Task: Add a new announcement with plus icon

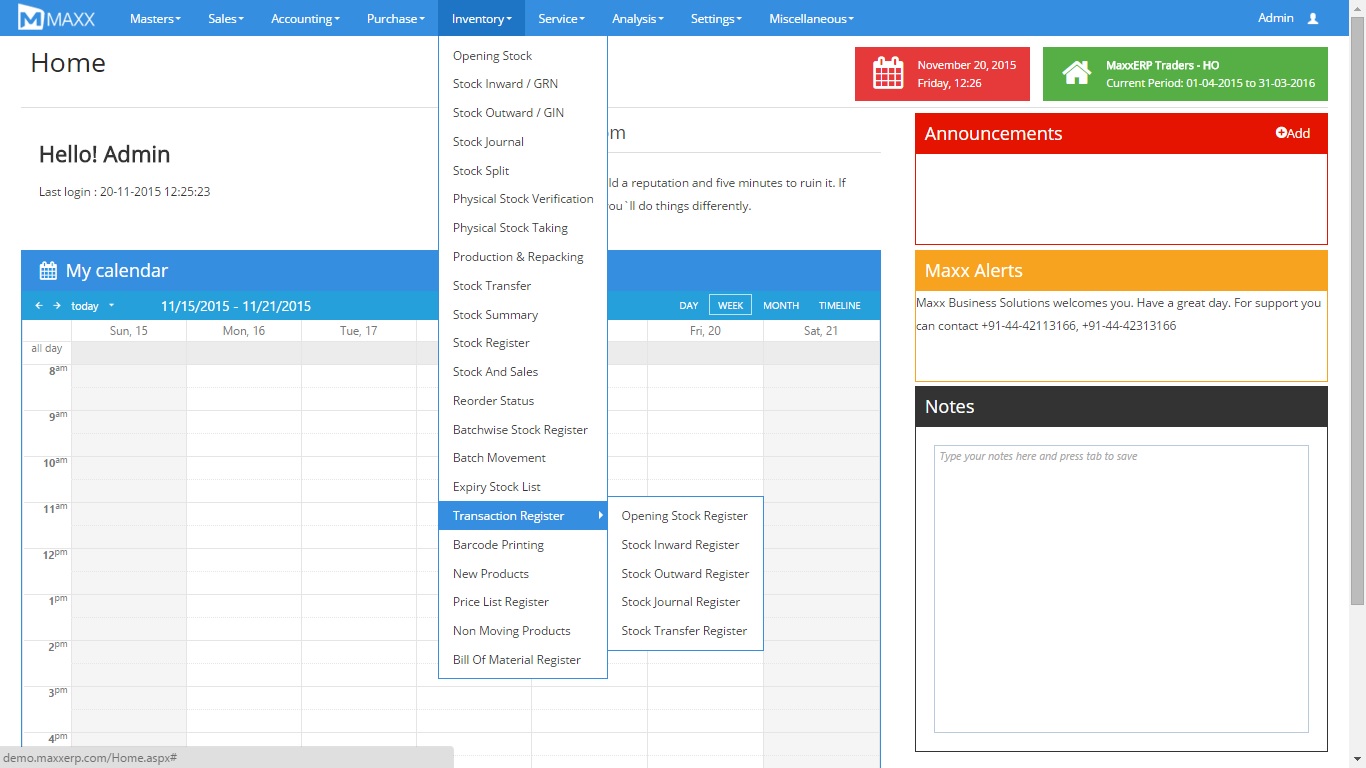Action: pyautogui.click(x=1292, y=133)
